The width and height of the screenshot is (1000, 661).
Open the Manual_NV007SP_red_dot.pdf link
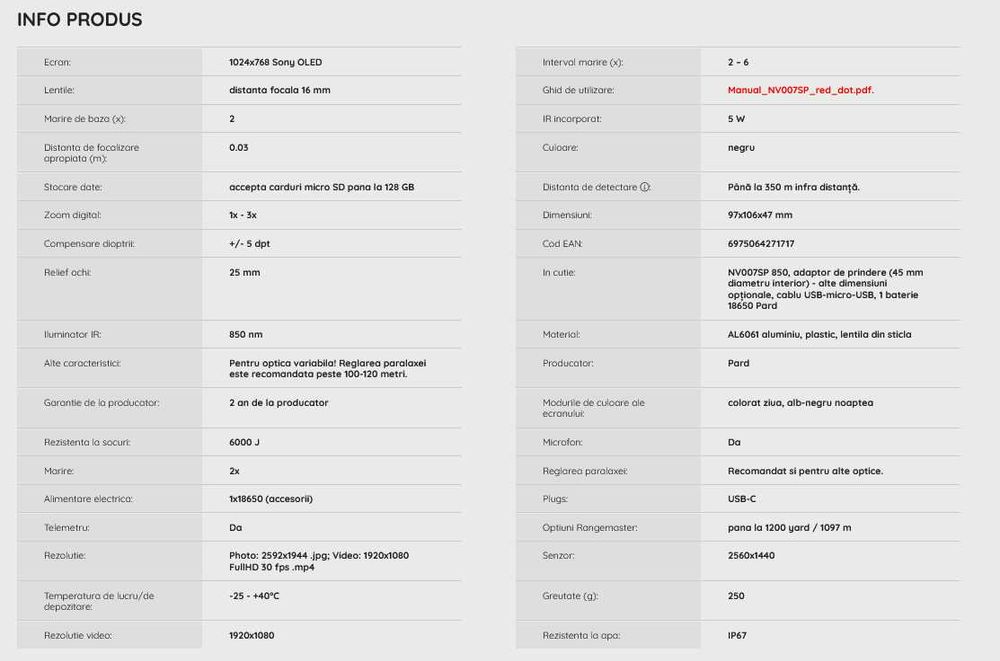801,90
